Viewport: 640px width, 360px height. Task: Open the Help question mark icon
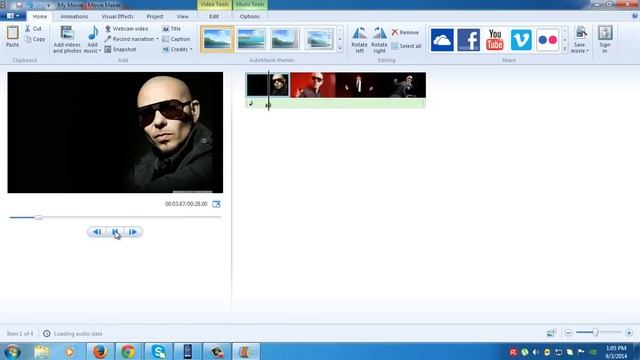[x=635, y=16]
